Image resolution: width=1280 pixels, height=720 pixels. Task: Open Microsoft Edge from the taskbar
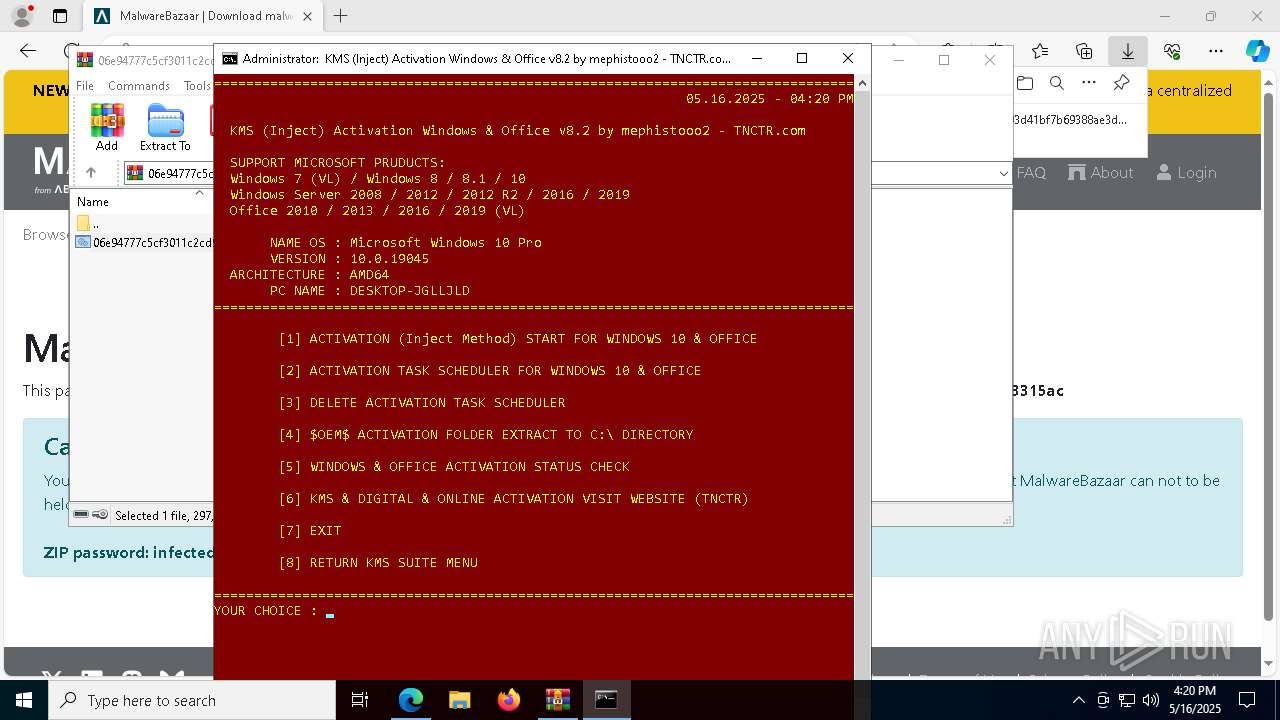(411, 700)
